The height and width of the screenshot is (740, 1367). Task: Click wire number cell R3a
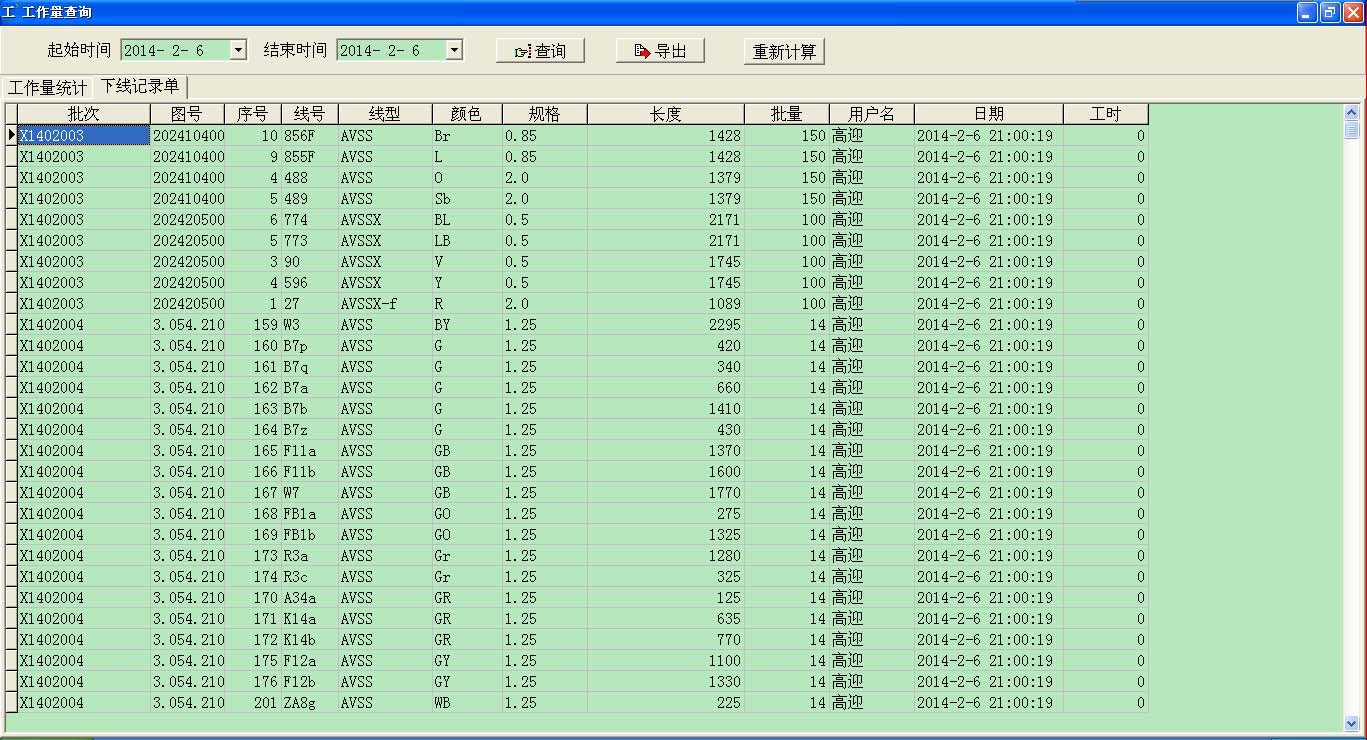[x=310, y=555]
